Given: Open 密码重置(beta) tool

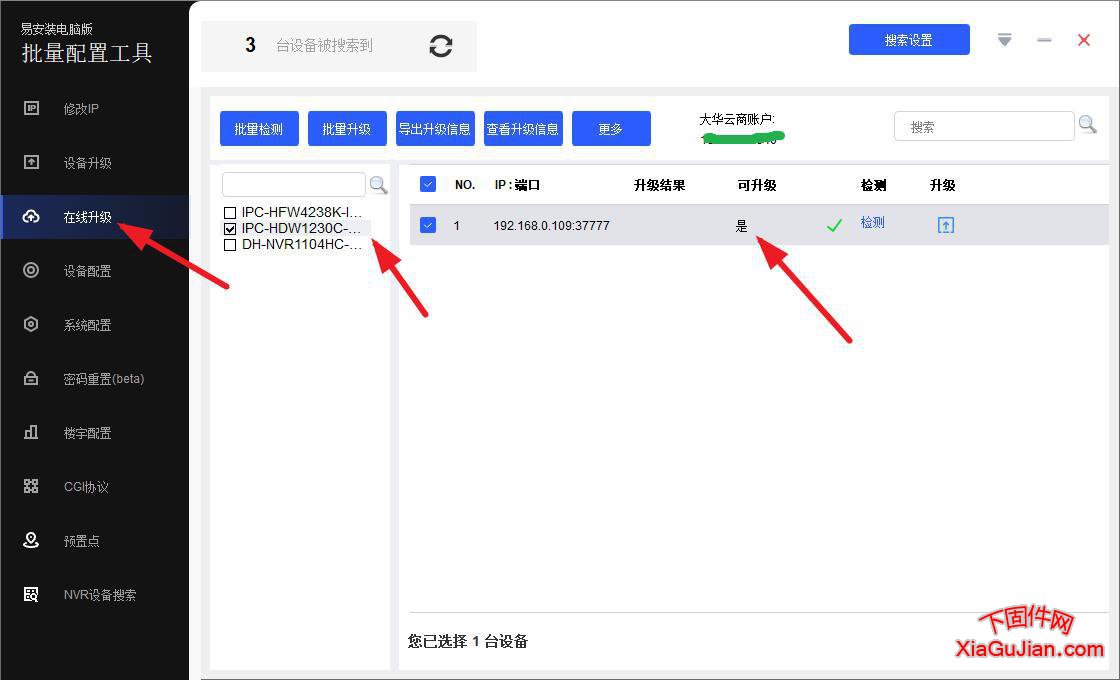Looking at the screenshot, I should [x=95, y=378].
